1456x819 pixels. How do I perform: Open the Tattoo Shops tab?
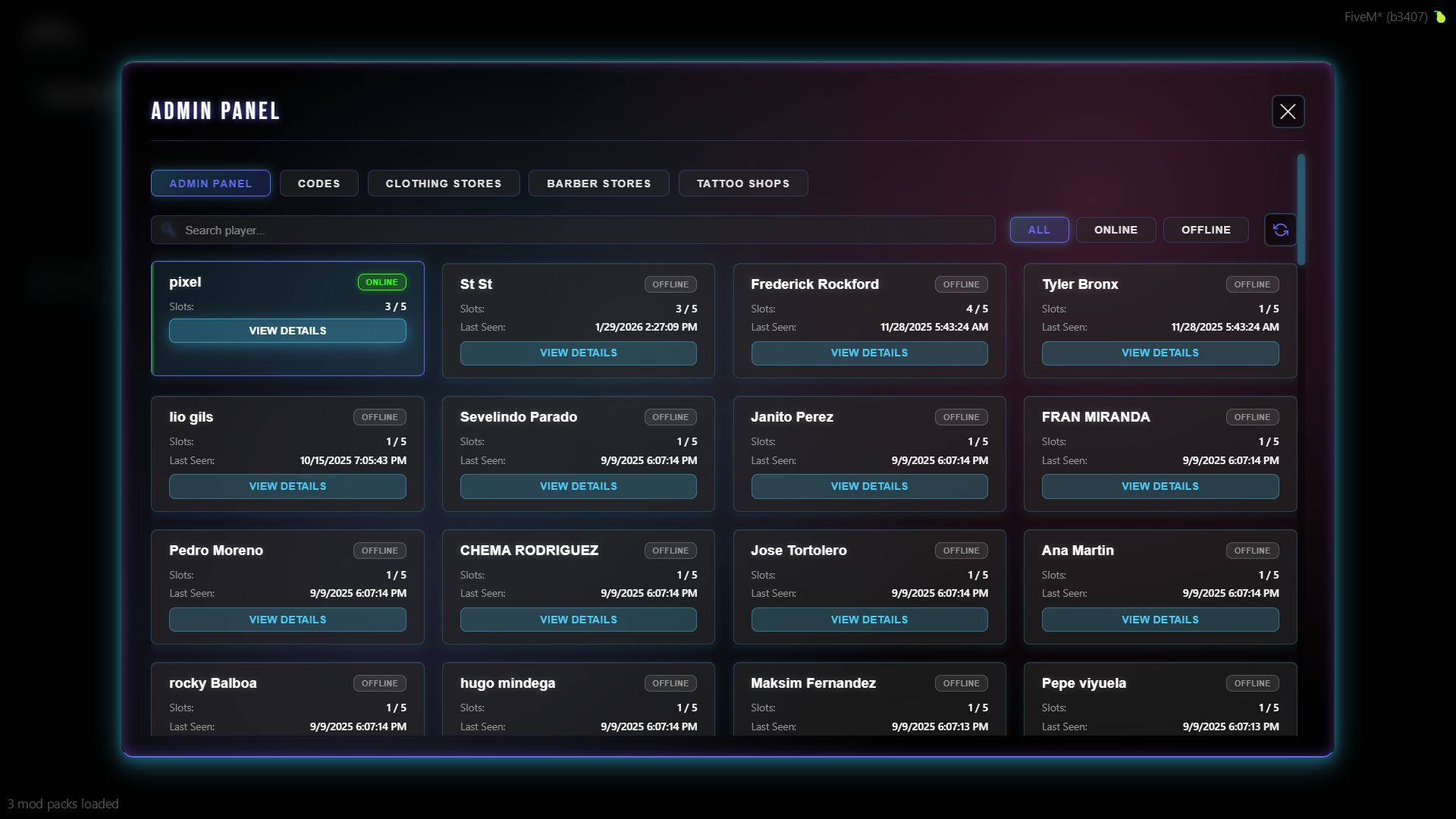pyautogui.click(x=743, y=184)
